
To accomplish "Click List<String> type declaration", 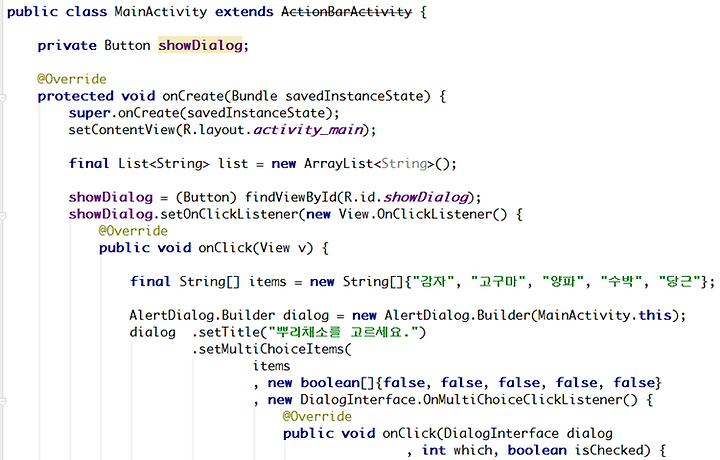I will 164,163.
